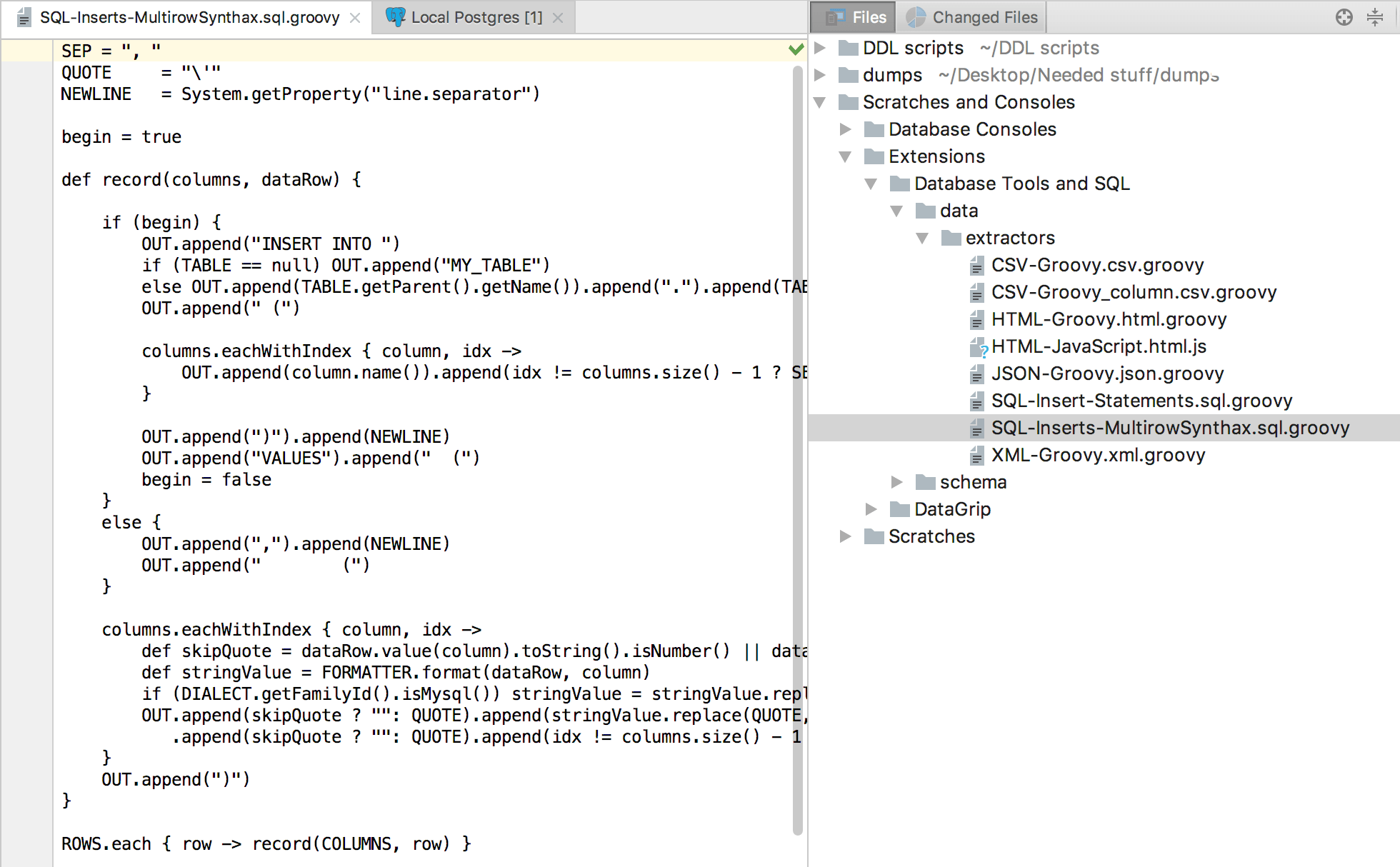Click the editor gutter beside the SEP line
This screenshot has width=1400, height=867.
pos(26,51)
